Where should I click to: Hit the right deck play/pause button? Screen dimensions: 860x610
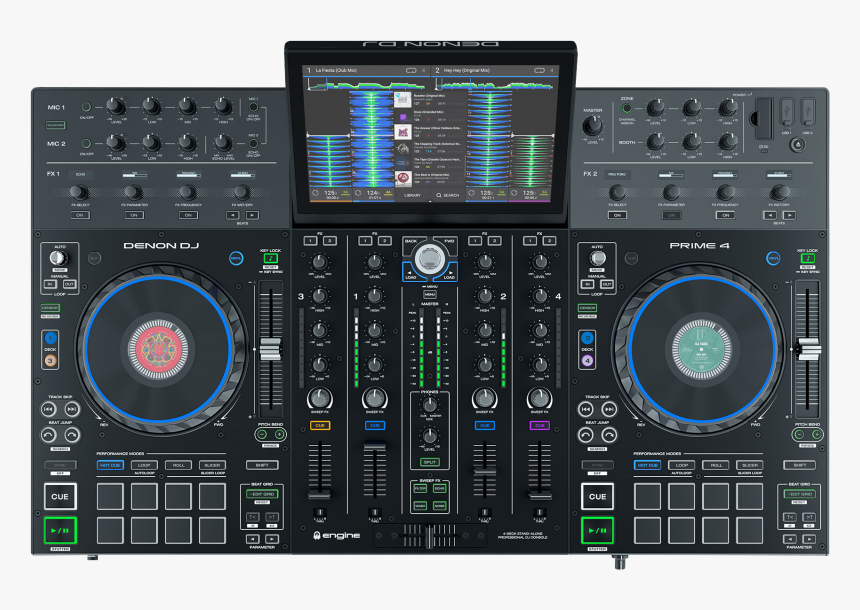[x=597, y=530]
